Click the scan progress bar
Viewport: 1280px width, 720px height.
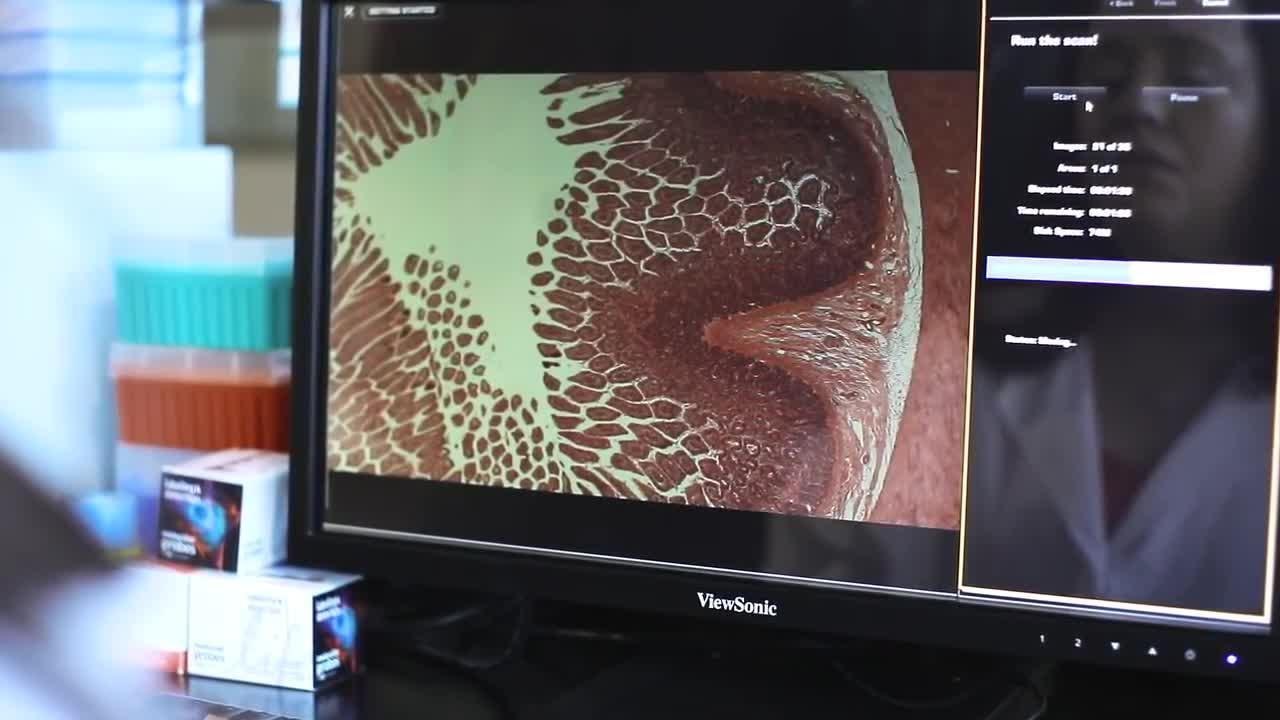(x=1128, y=273)
